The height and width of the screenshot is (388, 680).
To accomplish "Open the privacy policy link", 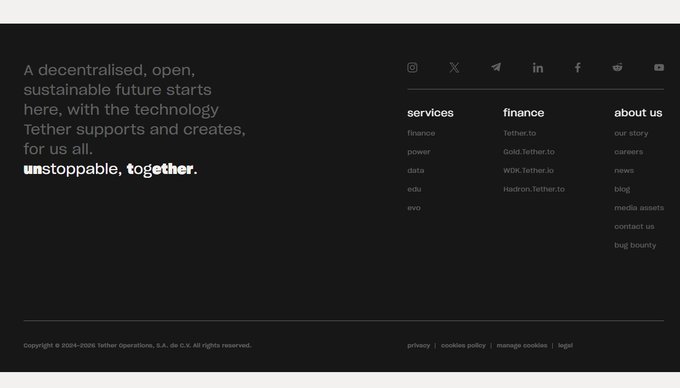I will tap(418, 346).
